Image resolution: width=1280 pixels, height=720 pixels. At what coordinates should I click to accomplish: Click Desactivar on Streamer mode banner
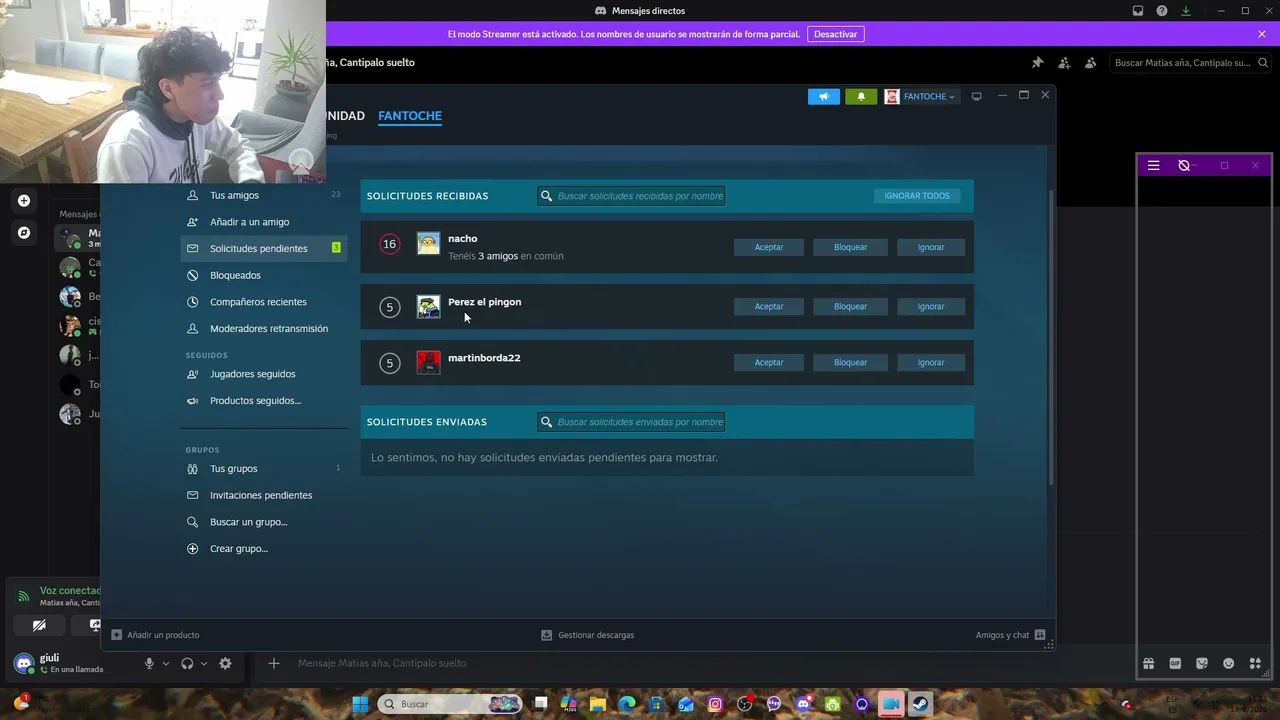click(x=836, y=34)
